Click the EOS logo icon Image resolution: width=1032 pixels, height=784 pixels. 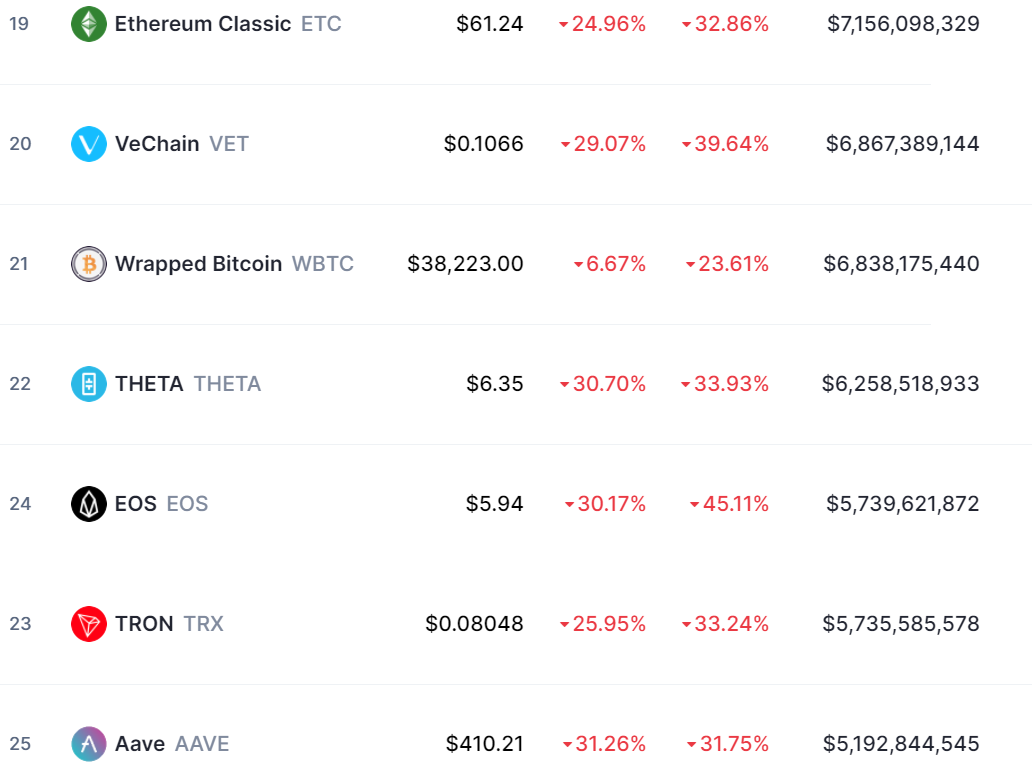point(89,504)
